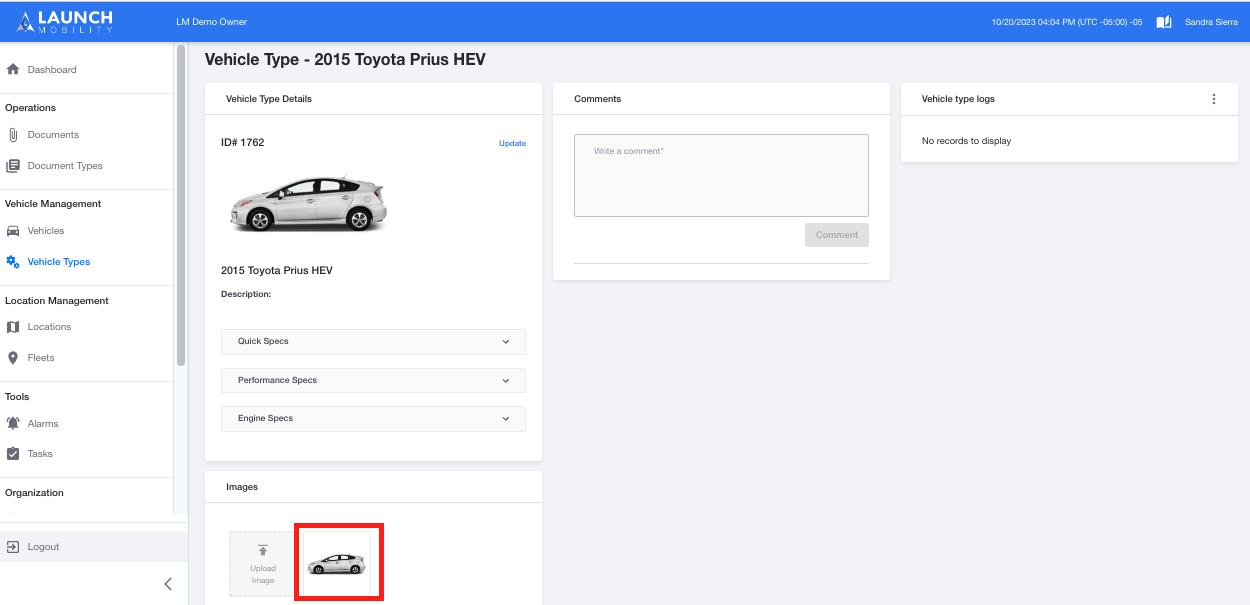Click the Update link
Image resolution: width=1250 pixels, height=605 pixels.
[x=512, y=143]
